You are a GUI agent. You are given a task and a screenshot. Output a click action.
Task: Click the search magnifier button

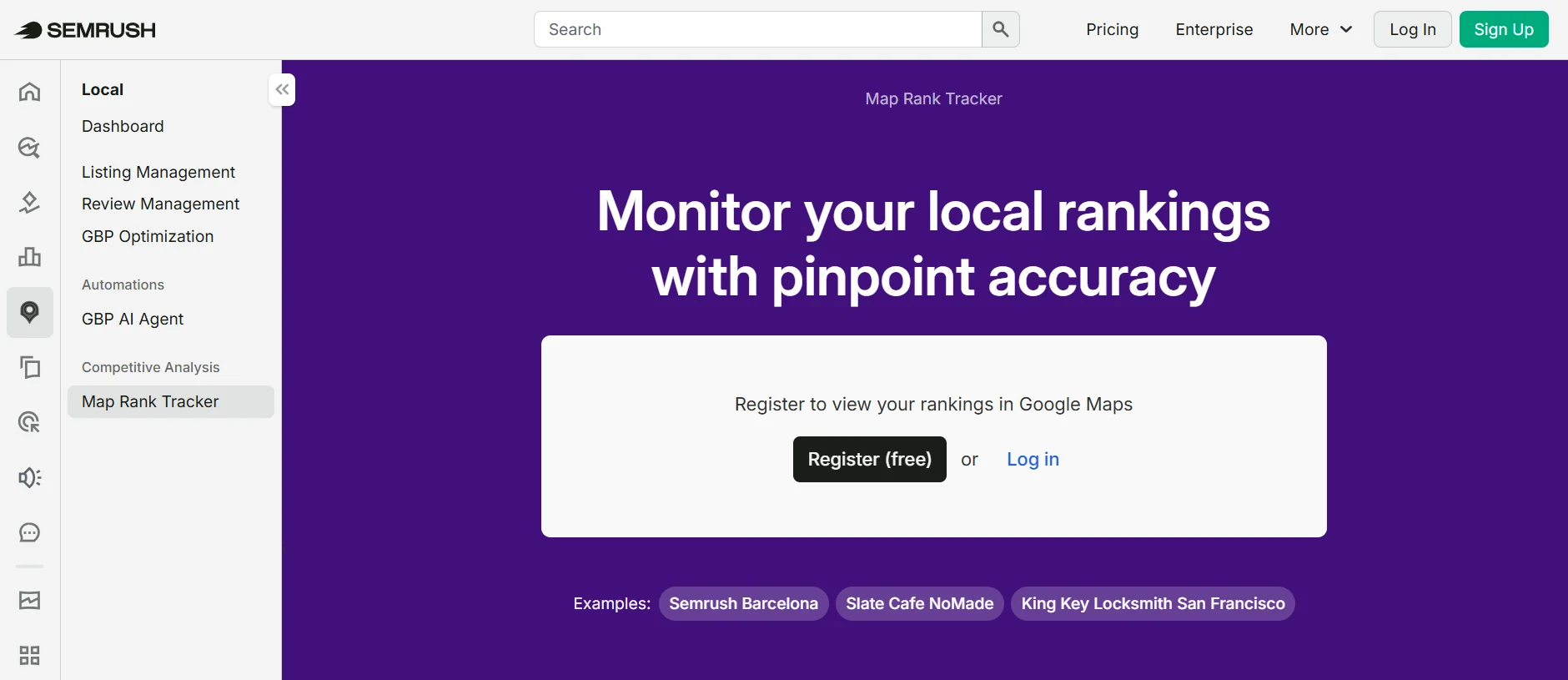point(1001,29)
